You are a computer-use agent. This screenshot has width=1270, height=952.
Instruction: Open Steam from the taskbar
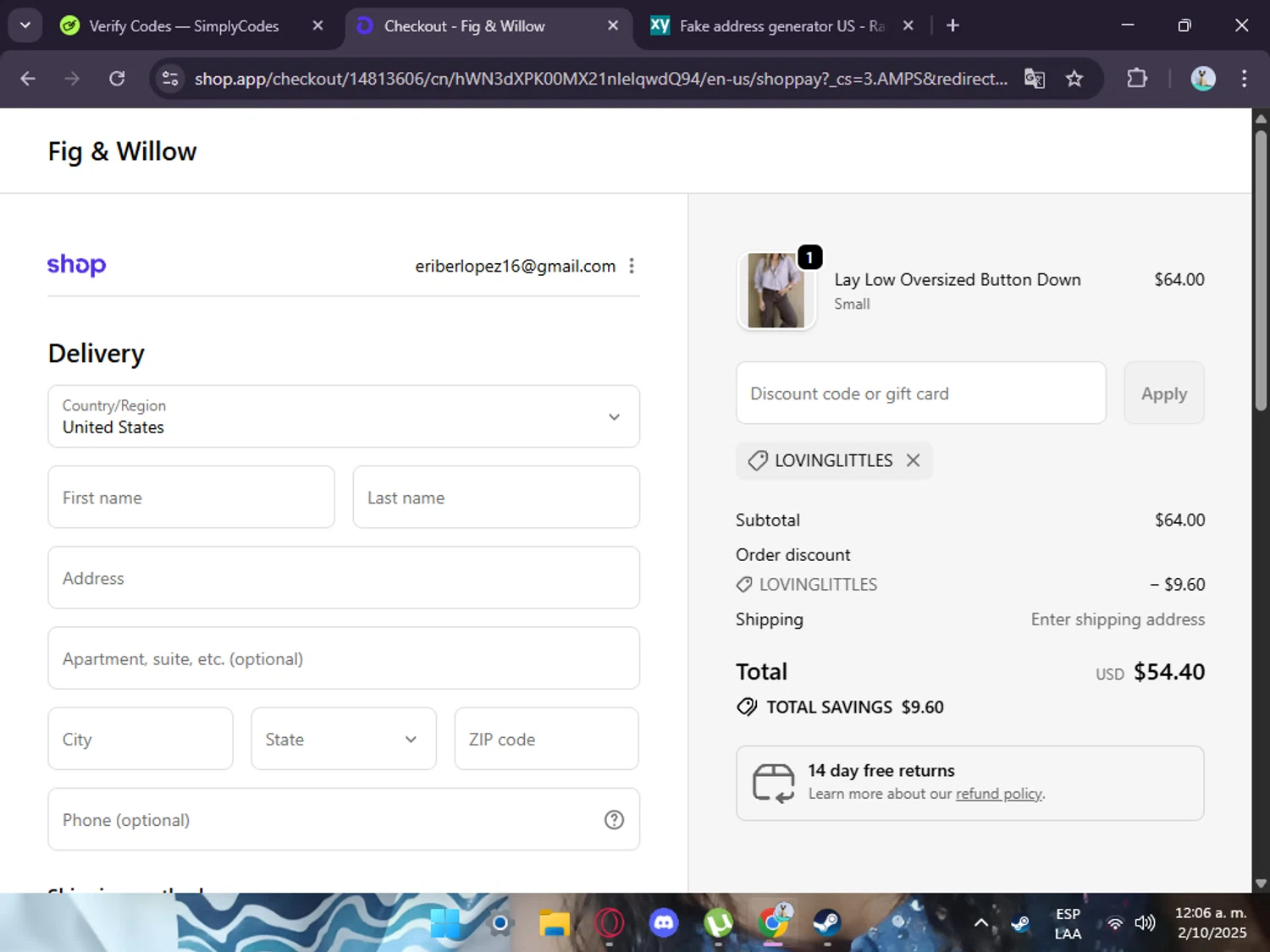coord(827,923)
